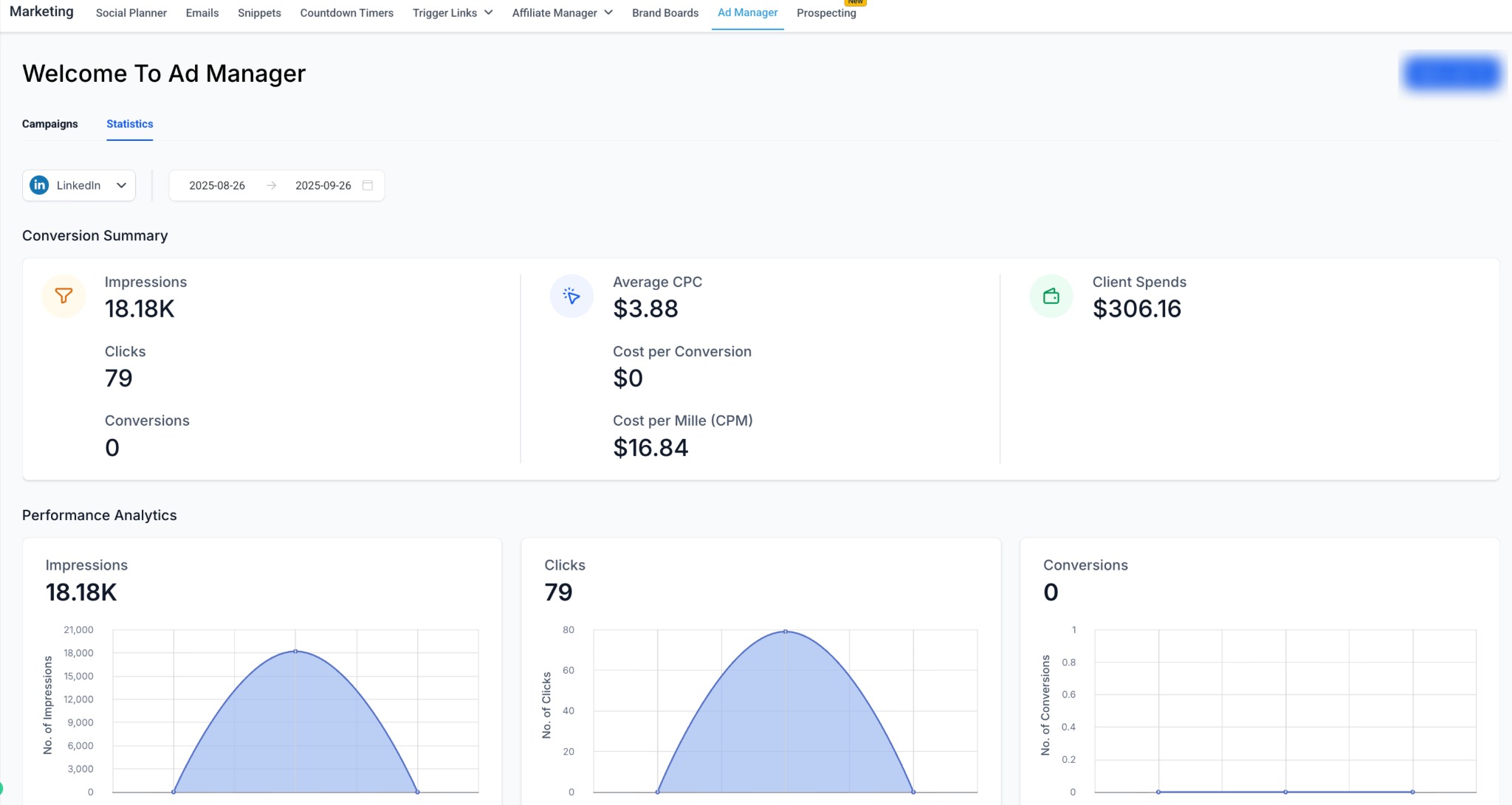The height and width of the screenshot is (805, 1512).
Task: Click the start date 2025-08-26 field
Action: (x=217, y=185)
